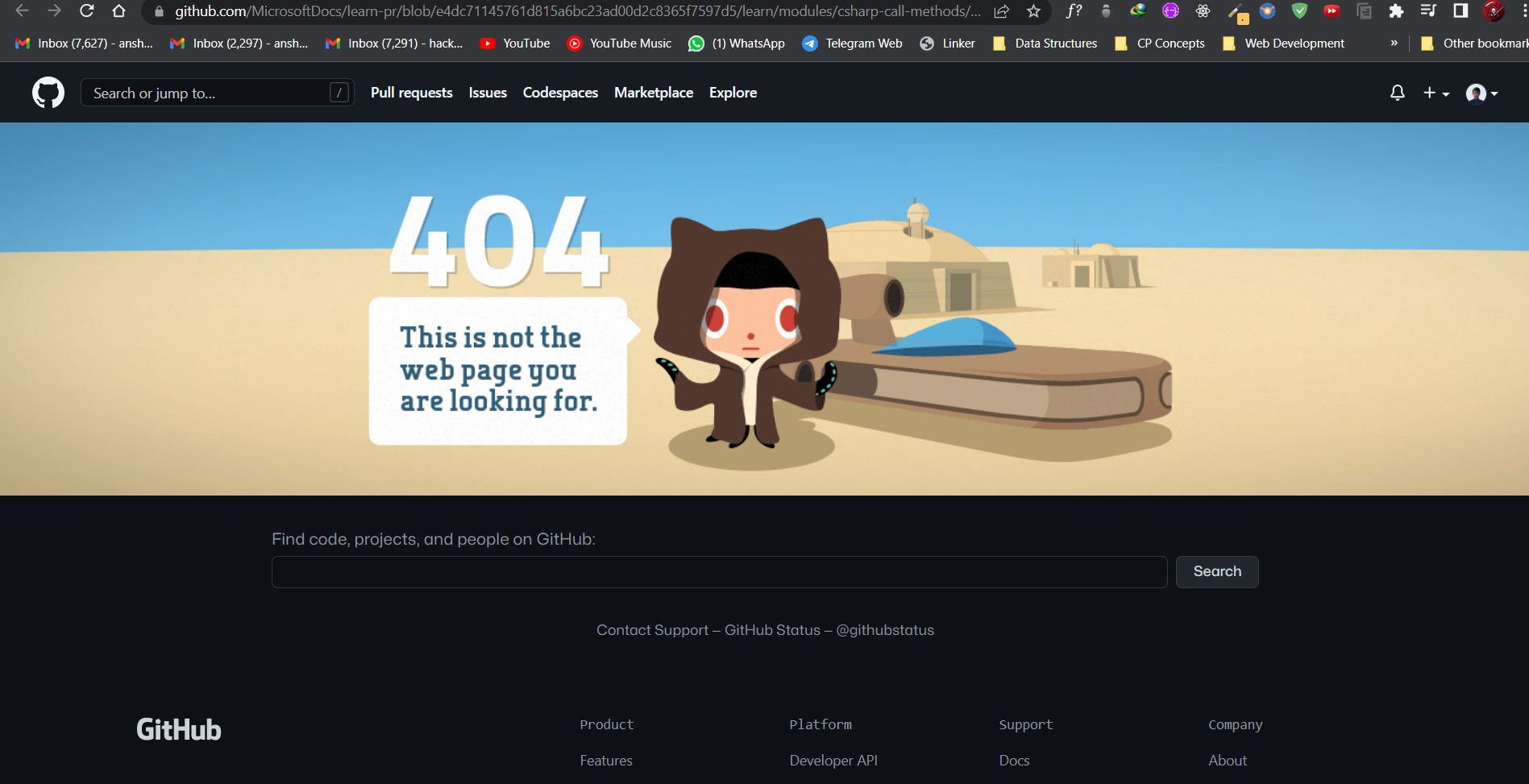The height and width of the screenshot is (784, 1529).
Task: Focus the Search or jump to field
Action: point(217,93)
